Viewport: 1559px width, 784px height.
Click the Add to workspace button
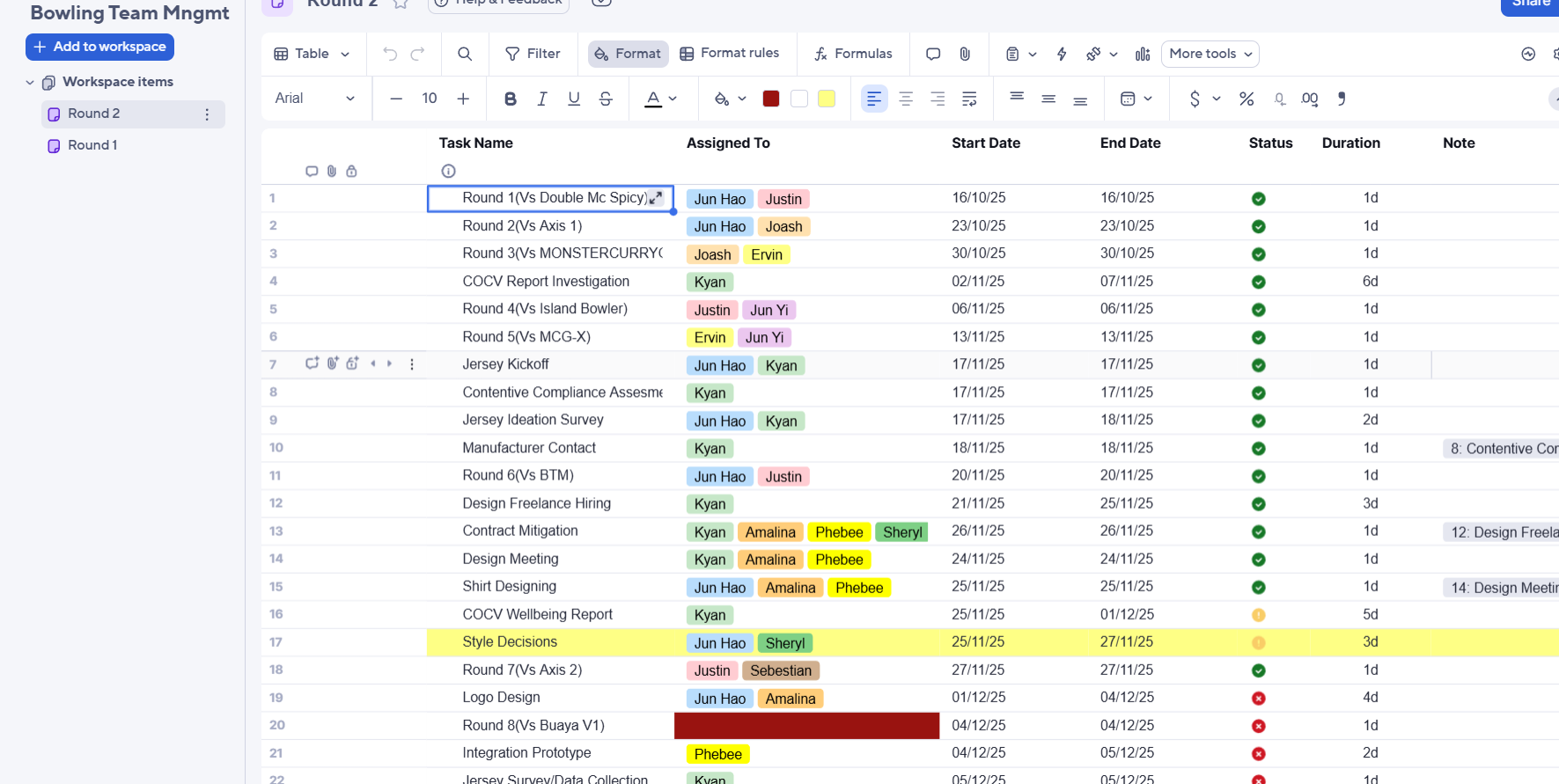point(99,47)
